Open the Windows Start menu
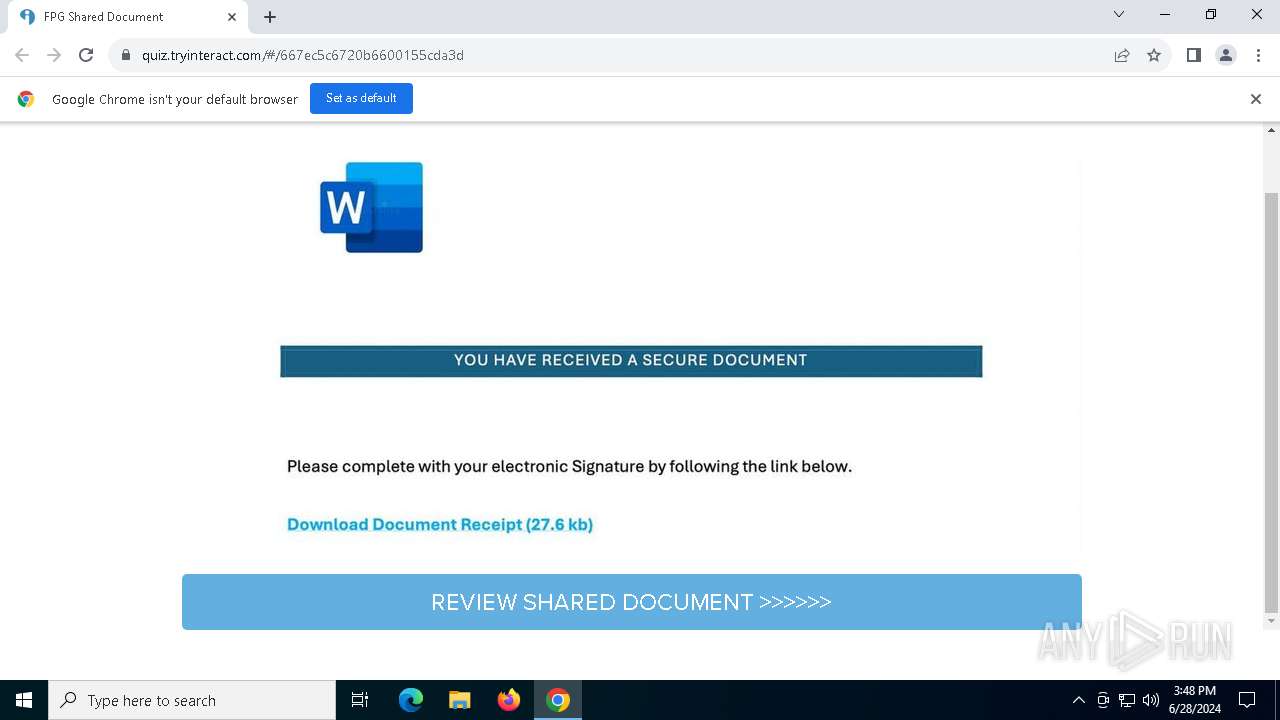Viewport: 1280px width, 720px height. click(24, 700)
